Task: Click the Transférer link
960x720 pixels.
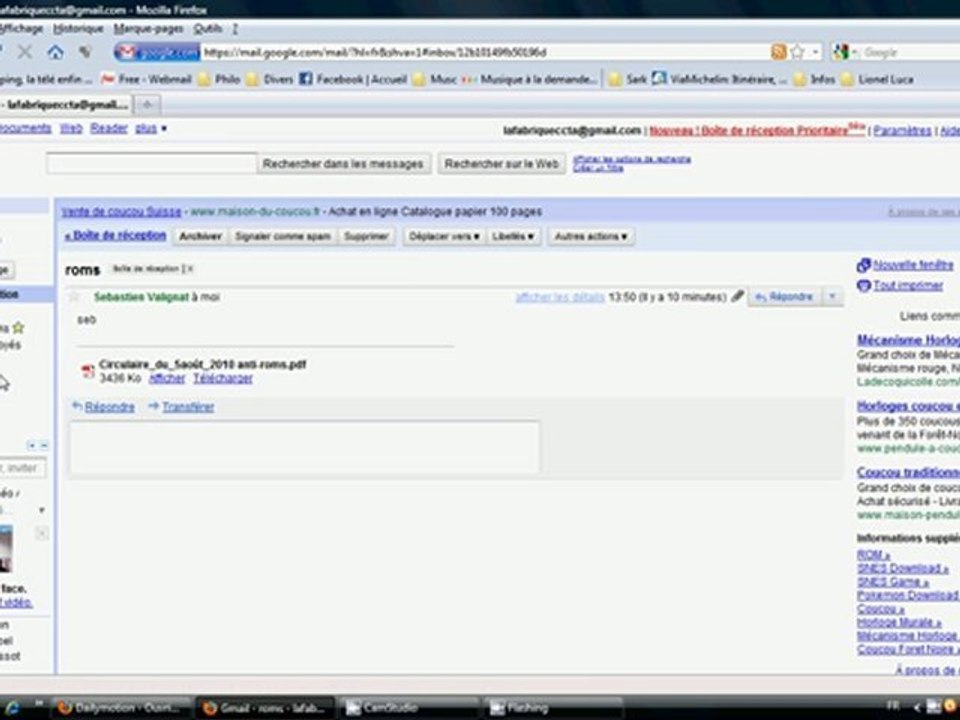Action: click(188, 407)
